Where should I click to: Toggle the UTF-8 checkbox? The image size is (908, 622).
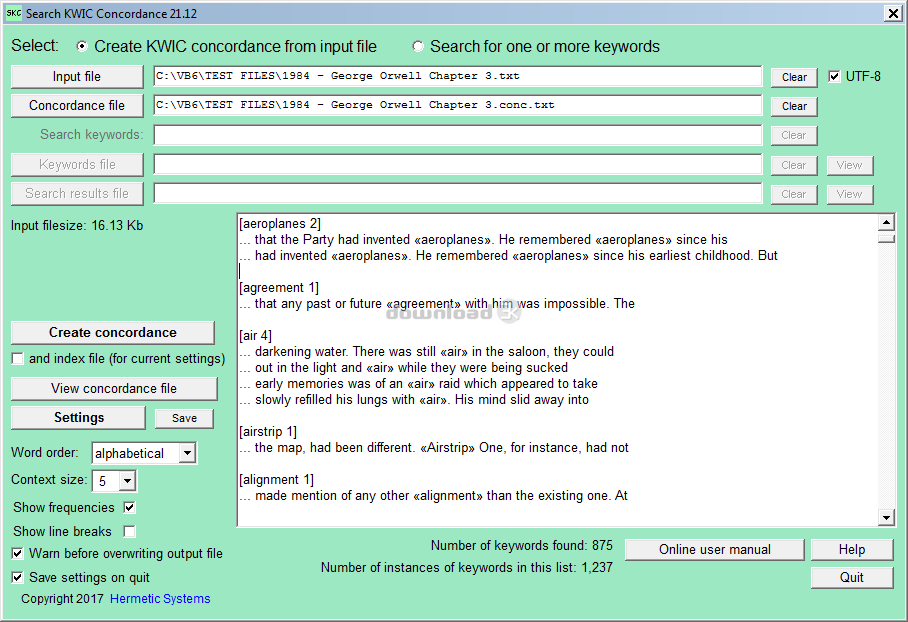coord(834,76)
